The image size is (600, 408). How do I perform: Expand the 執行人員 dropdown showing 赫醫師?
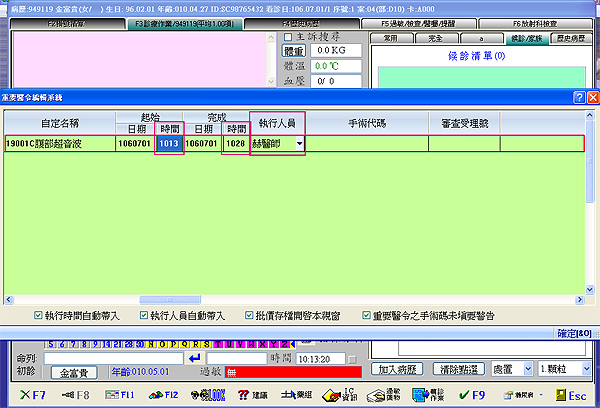(x=298, y=144)
